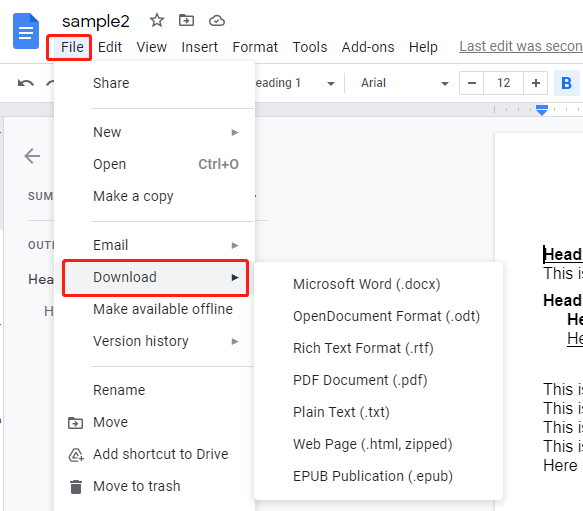Click the trash can icon

76,487
